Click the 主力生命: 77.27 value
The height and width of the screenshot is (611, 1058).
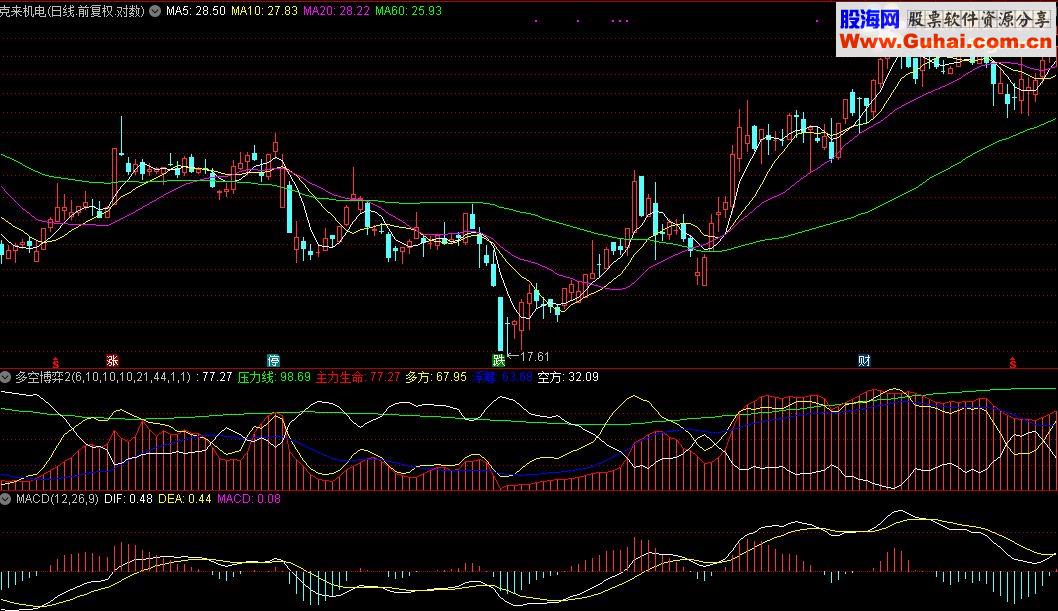(358, 377)
